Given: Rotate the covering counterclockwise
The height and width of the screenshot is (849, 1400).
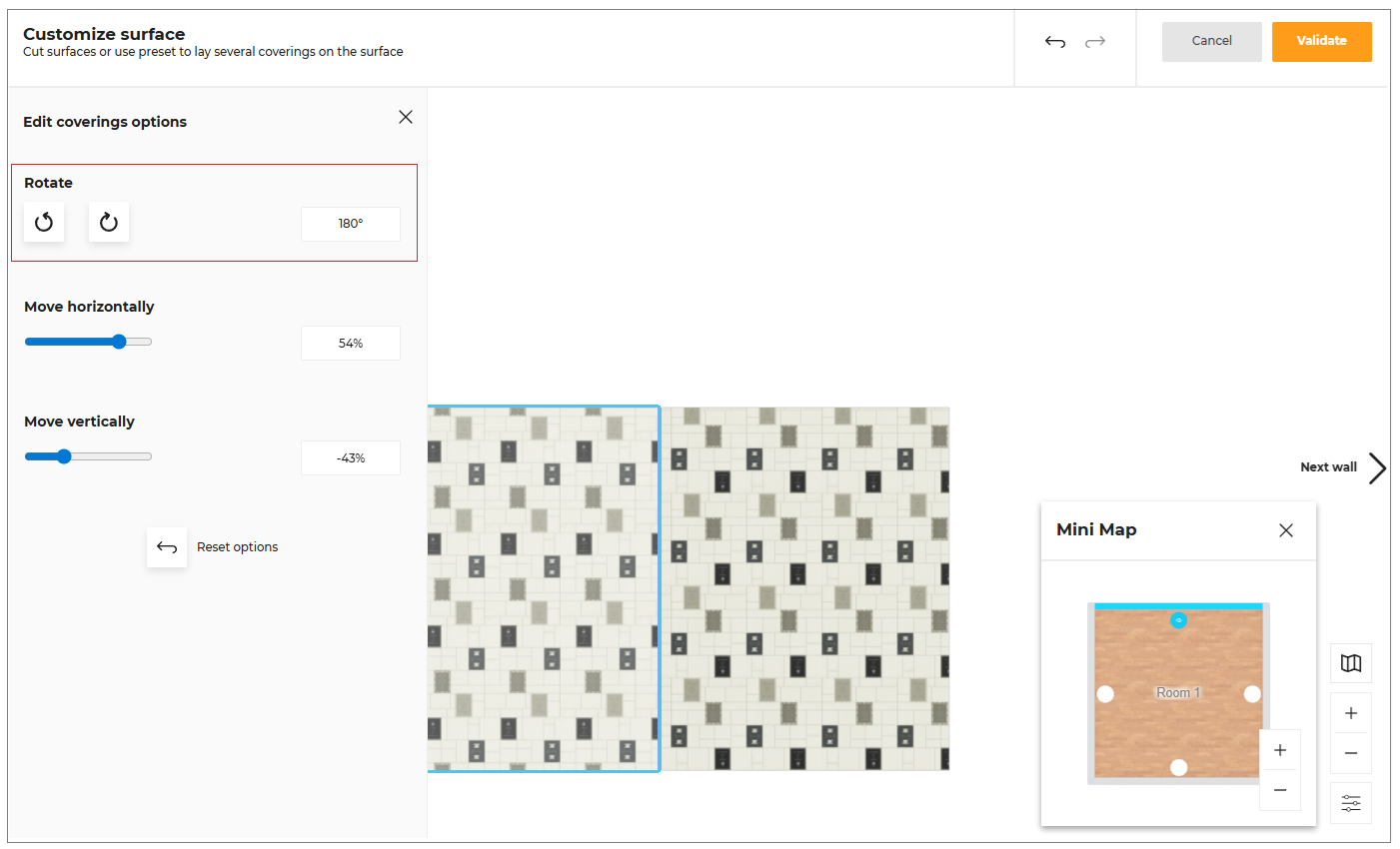Looking at the screenshot, I should [x=44, y=222].
